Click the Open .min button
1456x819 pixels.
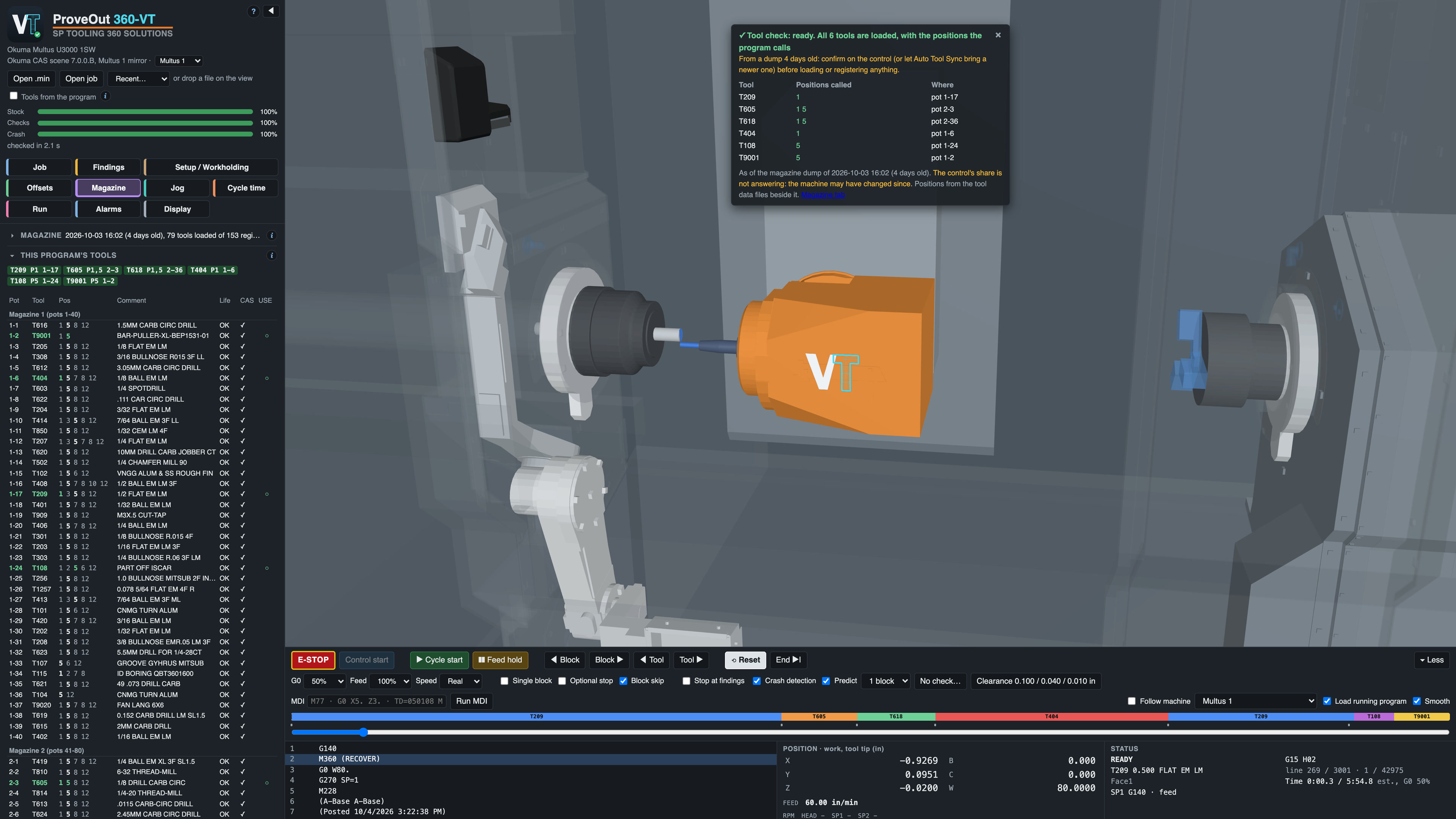[31, 78]
